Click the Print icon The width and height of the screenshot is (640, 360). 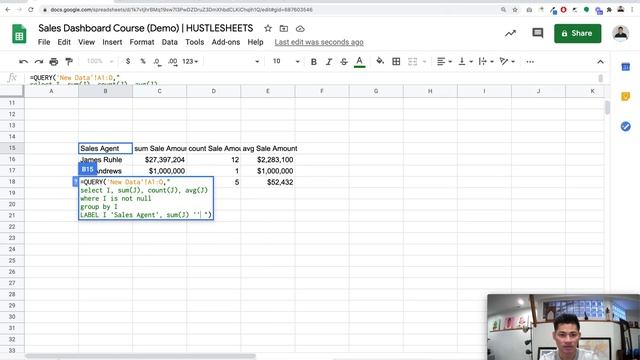click(x=54, y=62)
